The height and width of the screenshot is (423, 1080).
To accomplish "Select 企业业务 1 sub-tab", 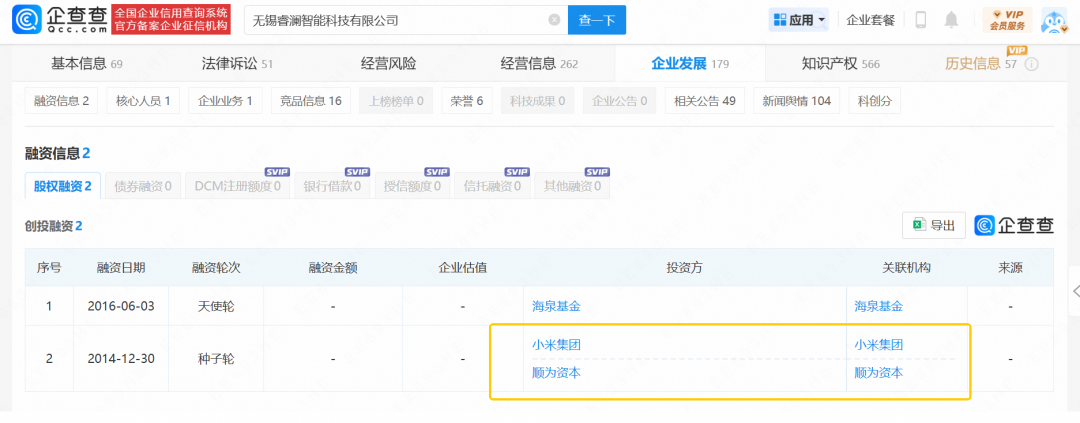I will pyautogui.click(x=225, y=101).
